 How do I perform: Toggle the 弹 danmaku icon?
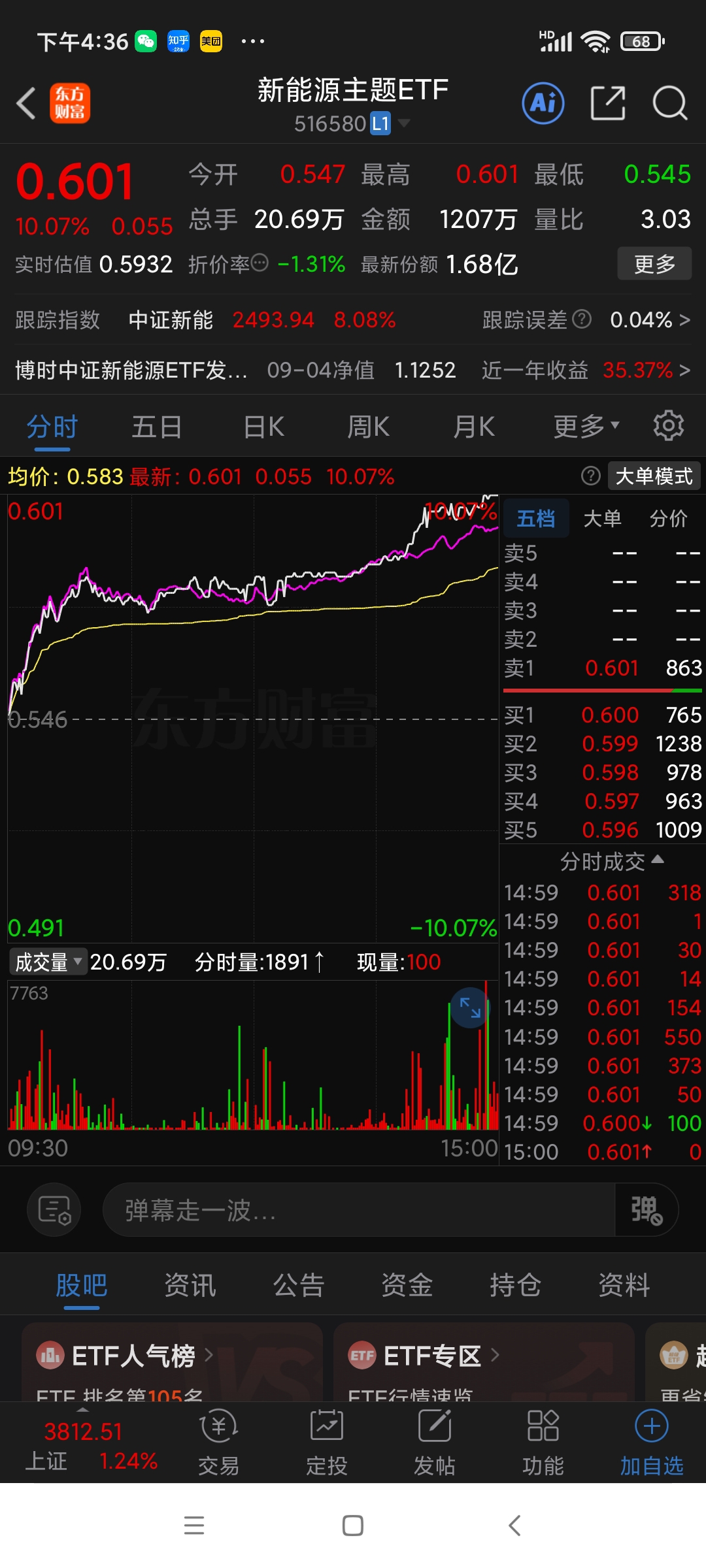click(x=646, y=1210)
